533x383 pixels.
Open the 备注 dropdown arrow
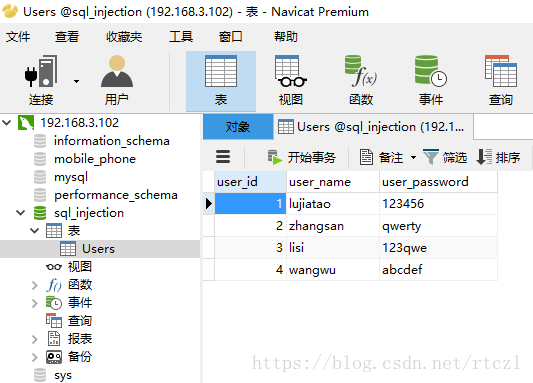coord(413,157)
